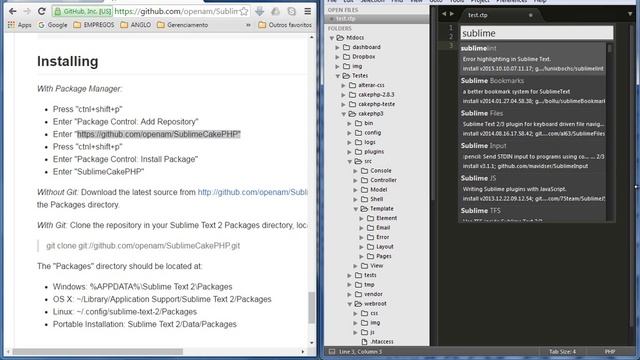
Task: Open the EMPREGOS bookmarks folder
Action: tap(94, 25)
